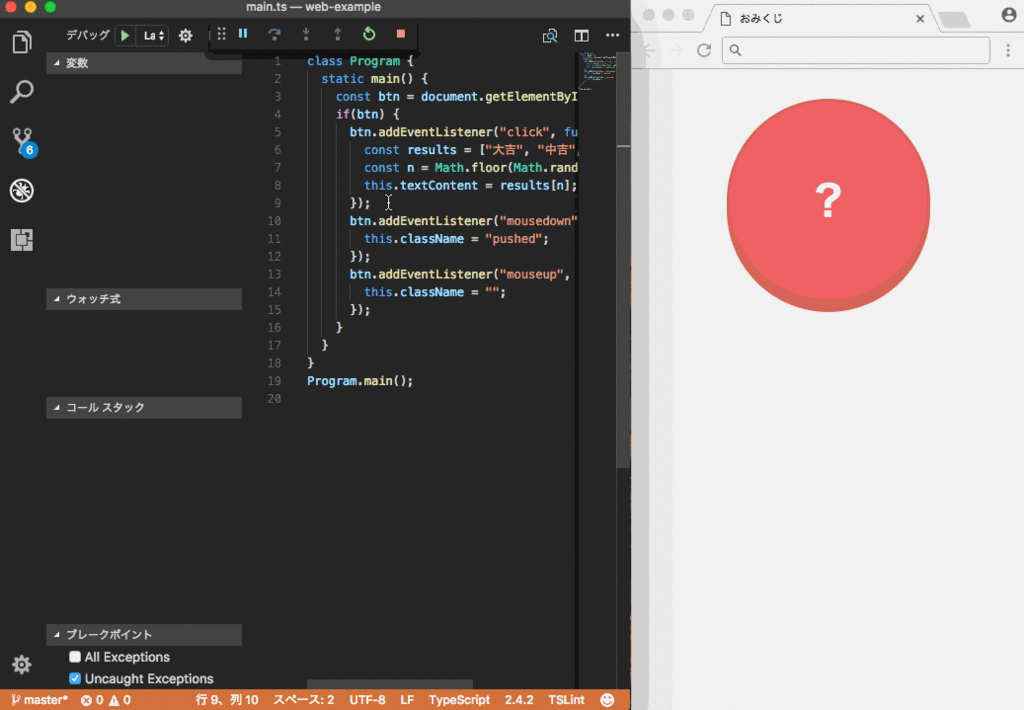Click the master branch in status bar
Viewport: 1024px width, 710px height.
tap(40, 700)
